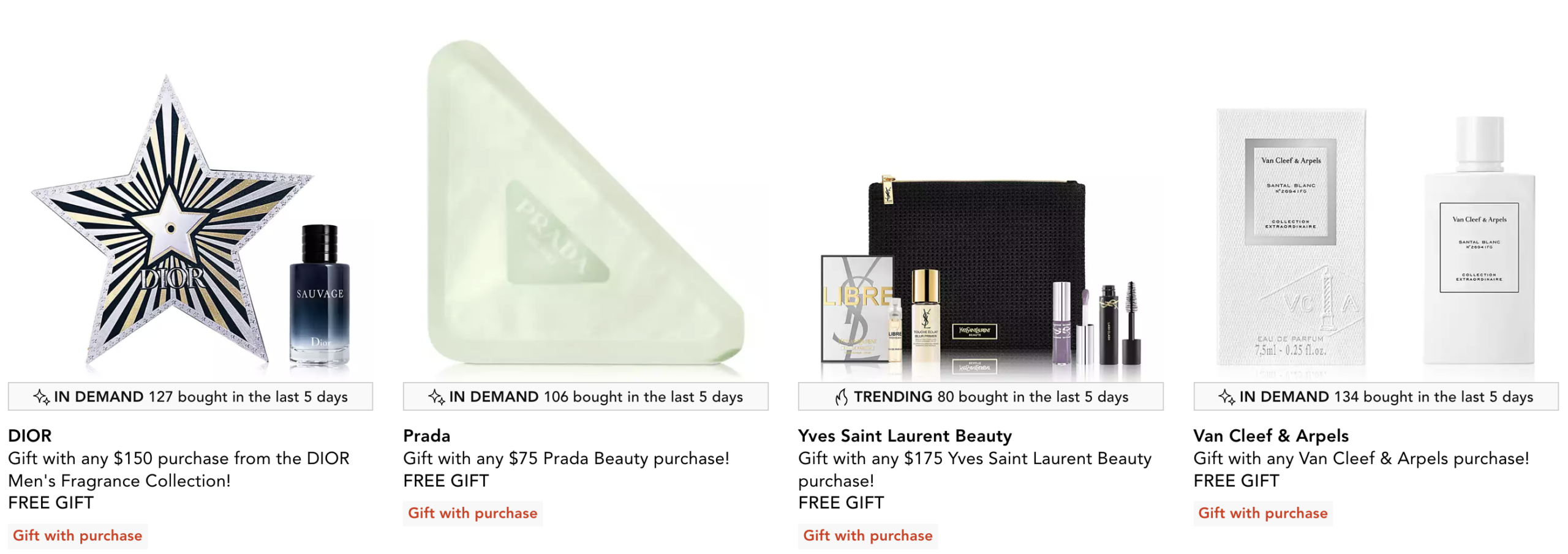Click the Gift with purchase tag under Van Cleef

click(1262, 513)
